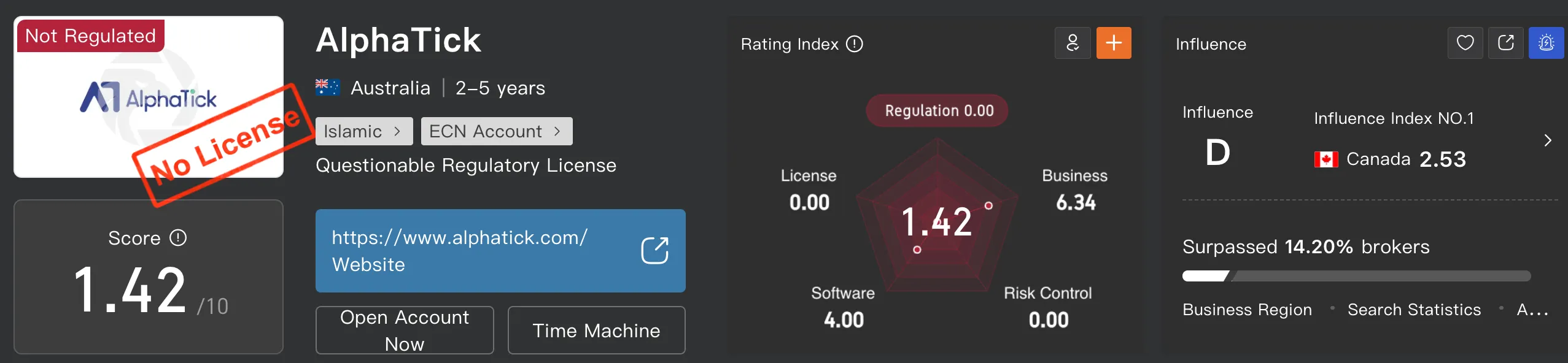Click the AlphaTick logo thumbnail

(x=149, y=97)
